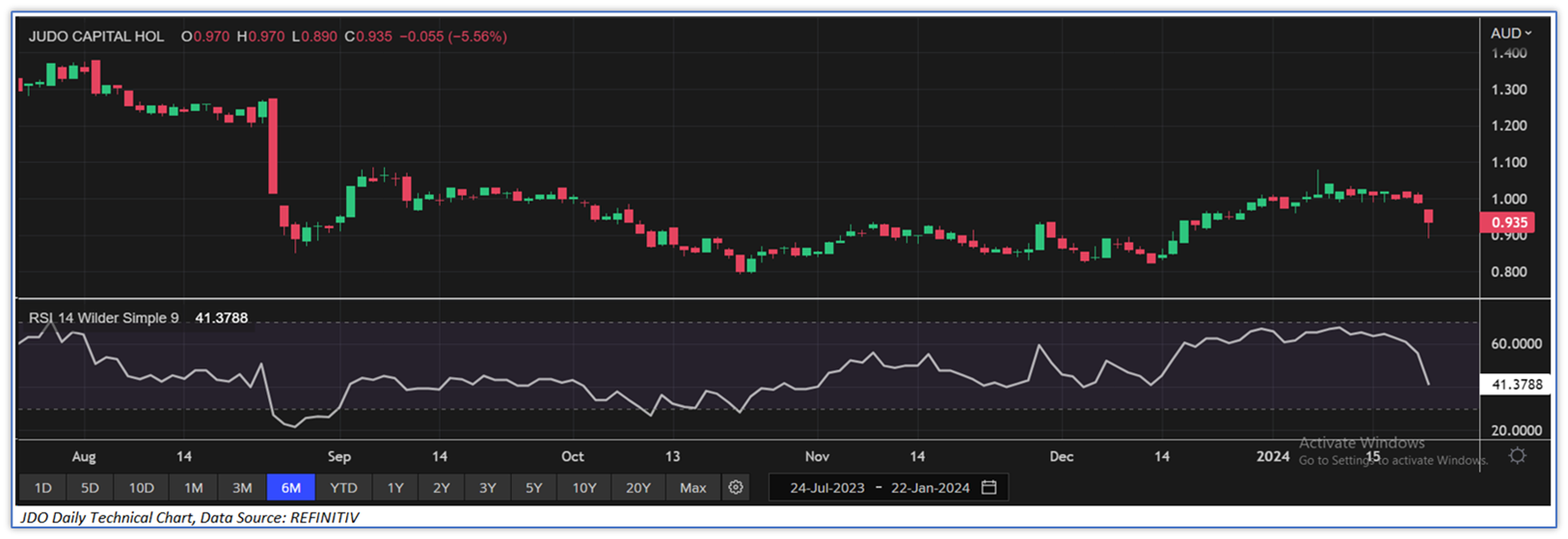Select the 20Y time range
The image size is (1568, 539).
pyautogui.click(x=637, y=488)
